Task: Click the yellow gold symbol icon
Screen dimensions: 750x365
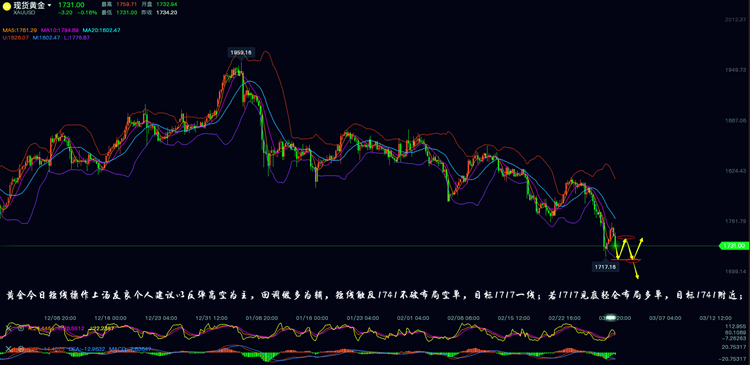Action: (x=7, y=6)
